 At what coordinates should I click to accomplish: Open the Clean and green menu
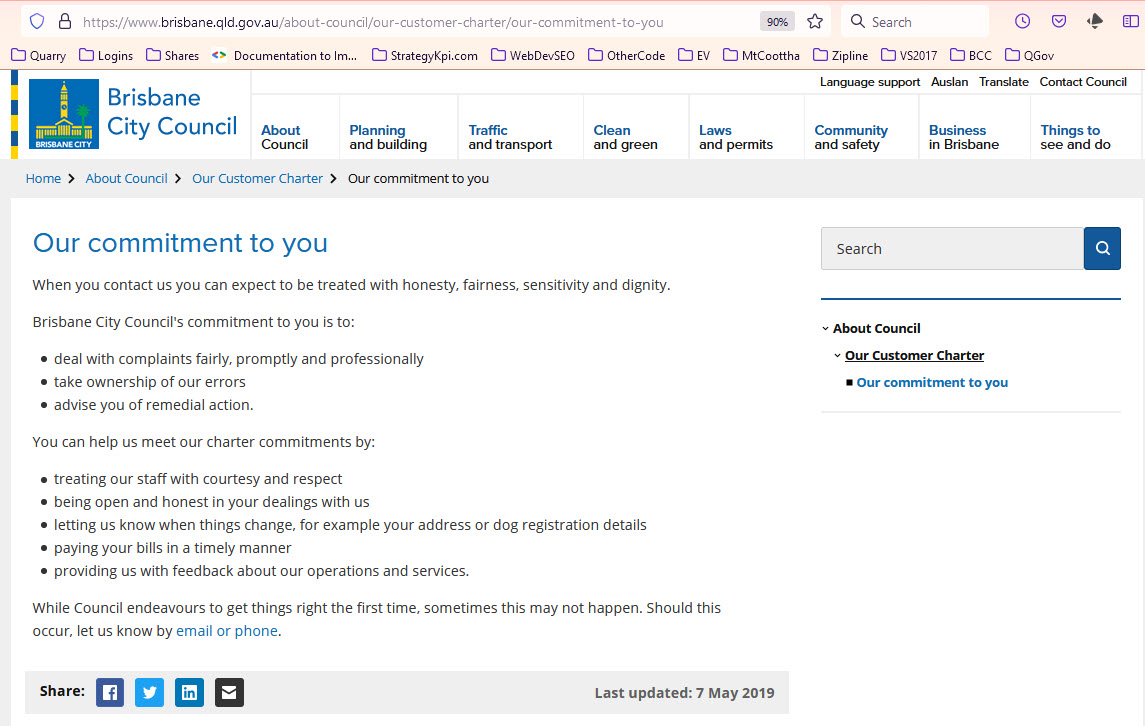(625, 137)
